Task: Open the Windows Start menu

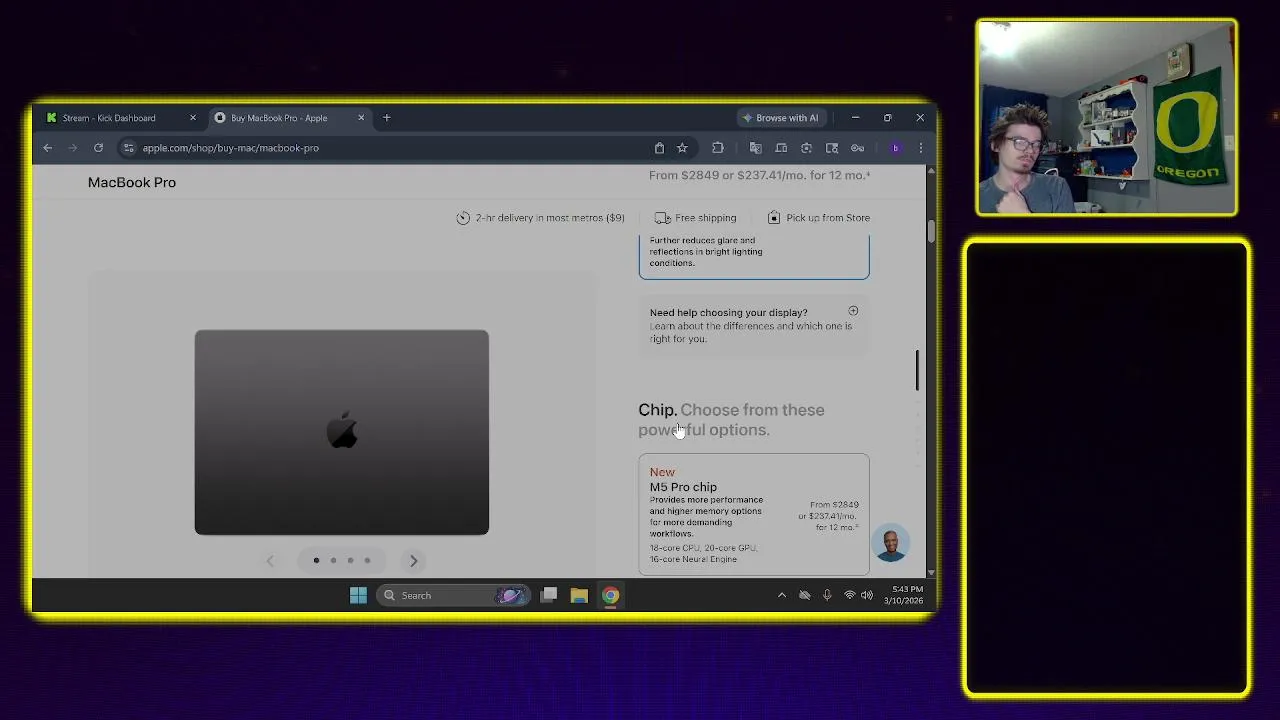Action: pyautogui.click(x=358, y=596)
